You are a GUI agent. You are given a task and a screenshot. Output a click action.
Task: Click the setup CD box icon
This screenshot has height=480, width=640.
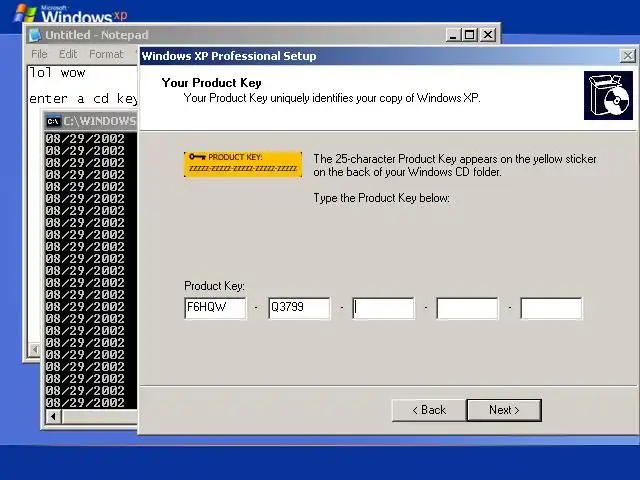(x=608, y=96)
